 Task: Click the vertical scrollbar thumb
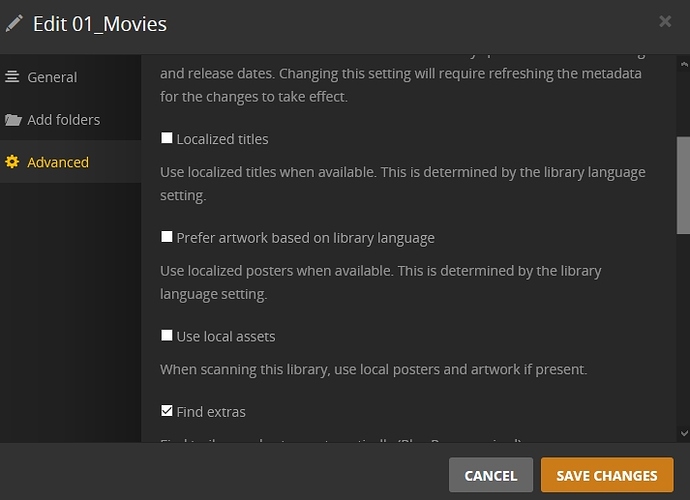click(x=683, y=185)
